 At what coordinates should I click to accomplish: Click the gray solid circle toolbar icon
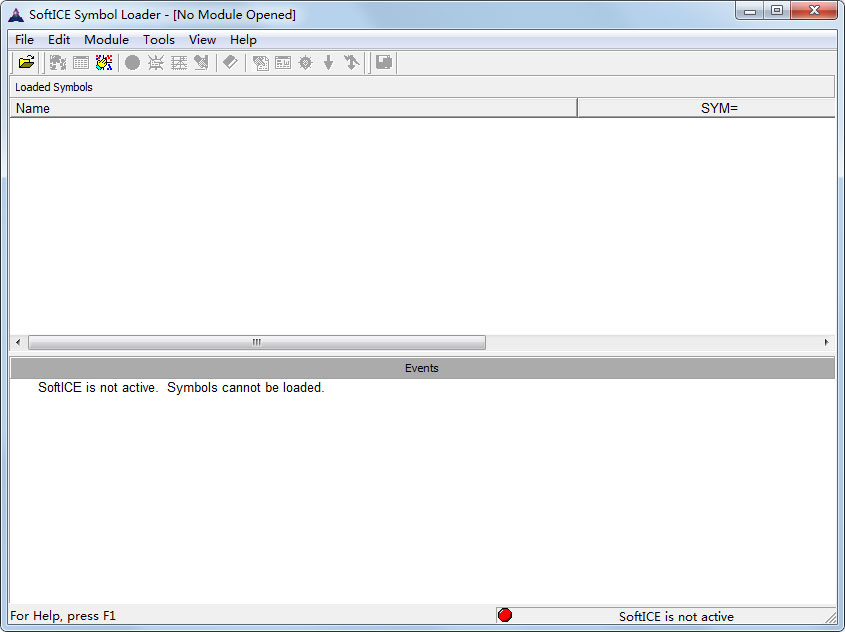[x=133, y=62]
